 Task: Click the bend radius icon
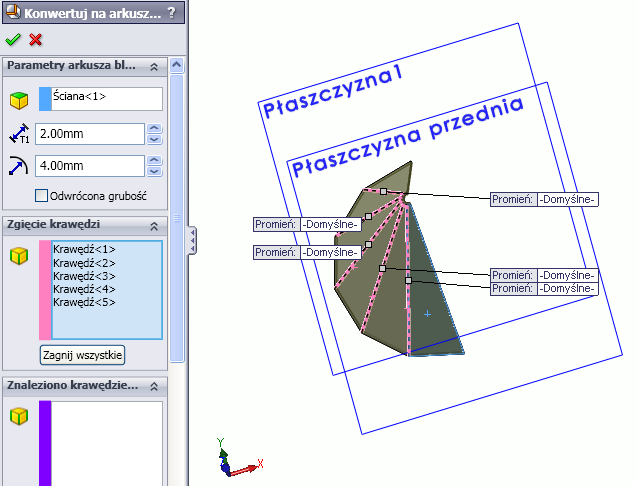pyautogui.click(x=18, y=166)
